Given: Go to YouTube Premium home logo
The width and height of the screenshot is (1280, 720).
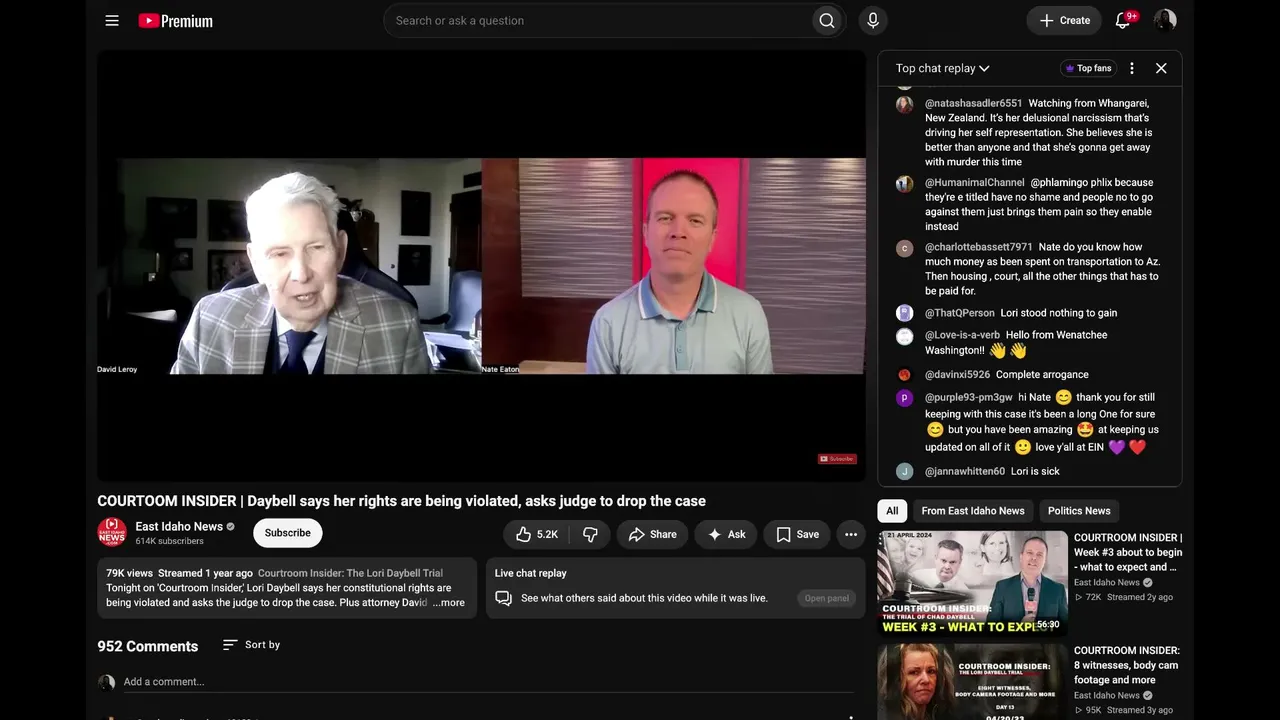Looking at the screenshot, I should (175, 20).
